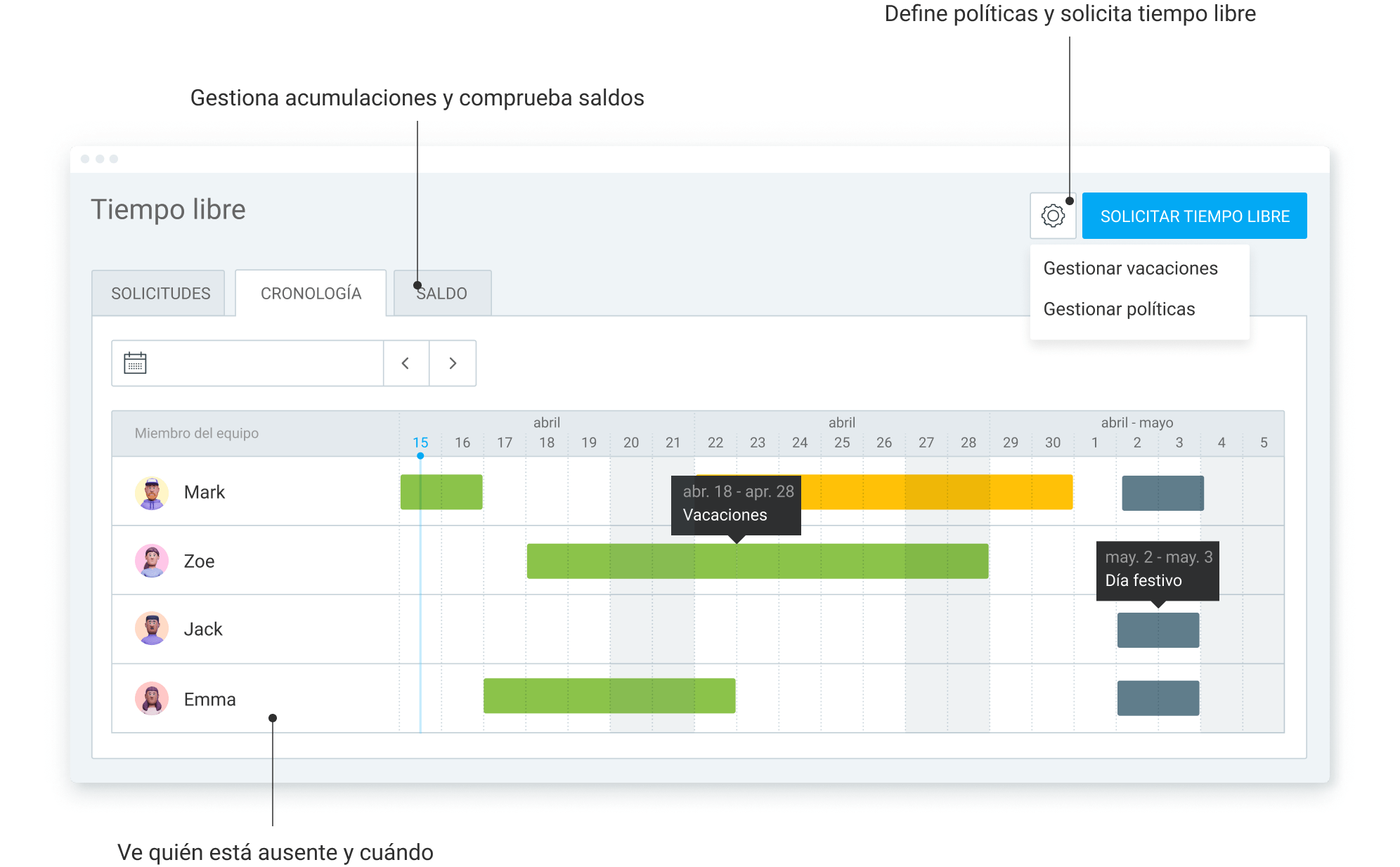Click Emma's gray holiday block
Image resolution: width=1400 pixels, height=867 pixels.
tap(1158, 698)
